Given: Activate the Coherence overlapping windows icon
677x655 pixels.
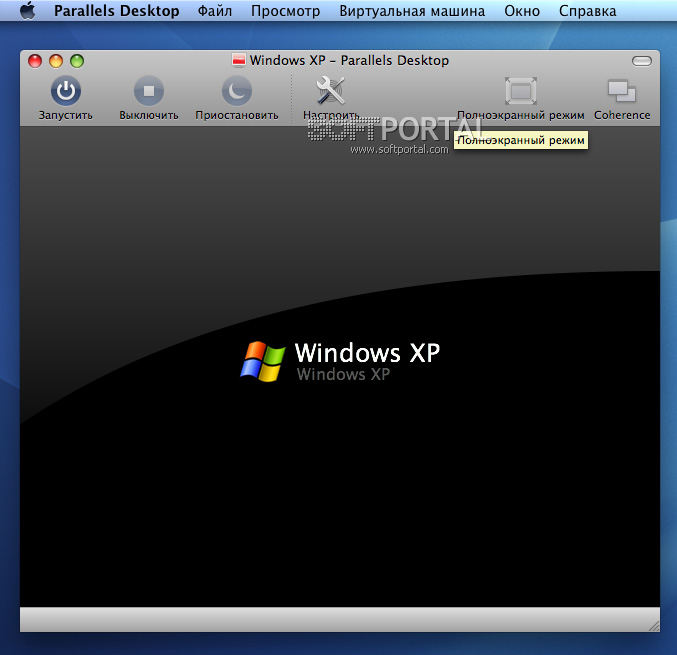Looking at the screenshot, I should (622, 91).
